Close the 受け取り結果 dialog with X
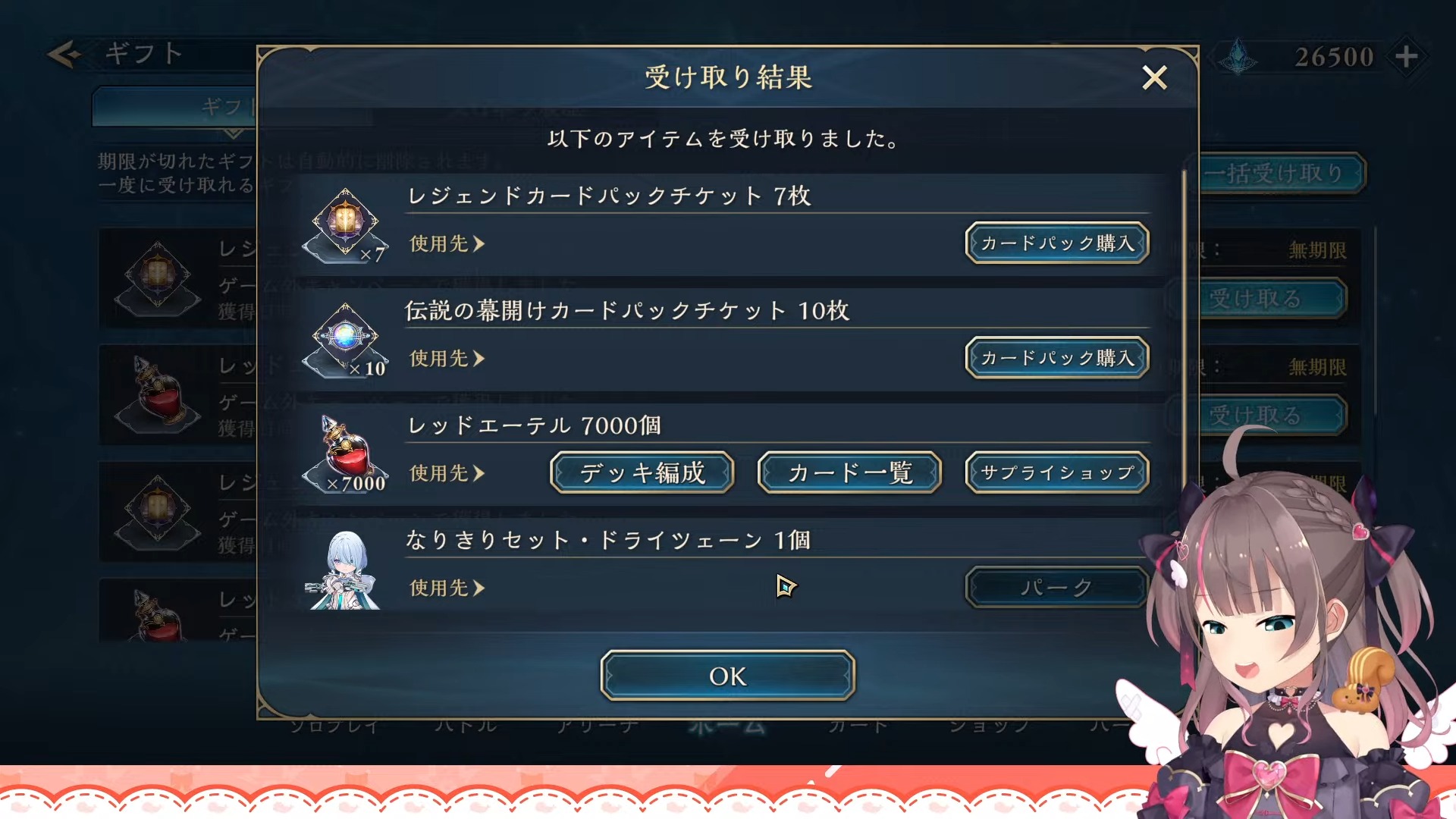The height and width of the screenshot is (819, 1456). (x=1154, y=77)
